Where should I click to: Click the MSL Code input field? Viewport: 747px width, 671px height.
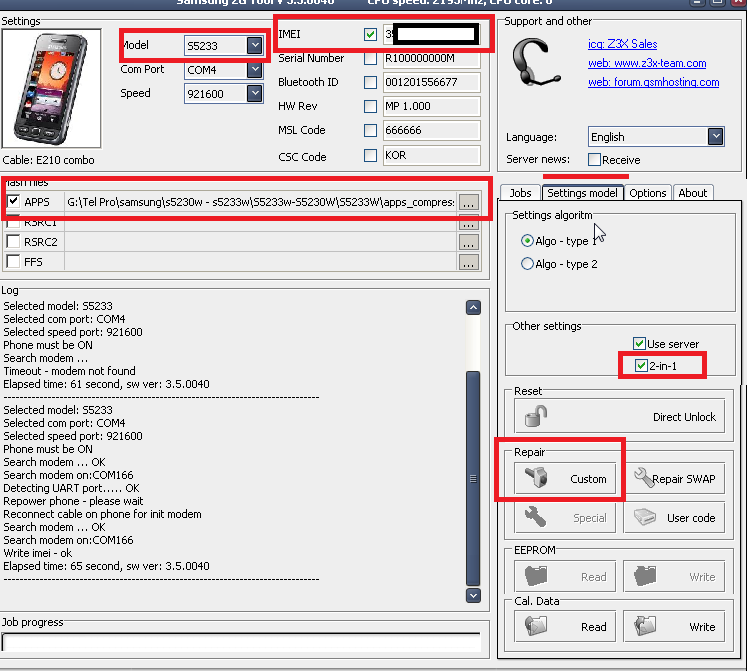(432, 130)
